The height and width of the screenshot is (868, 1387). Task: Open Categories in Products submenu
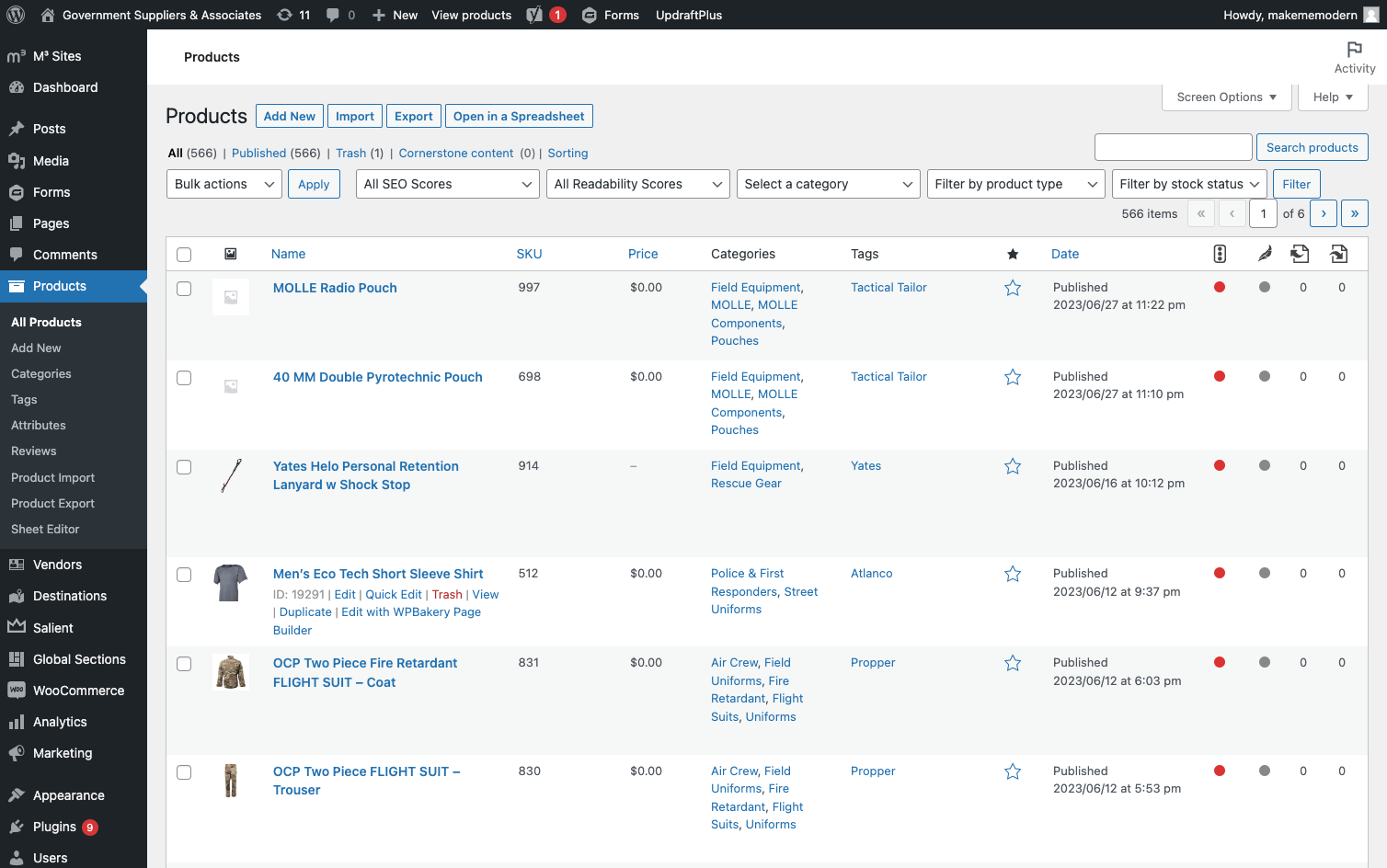(x=41, y=374)
